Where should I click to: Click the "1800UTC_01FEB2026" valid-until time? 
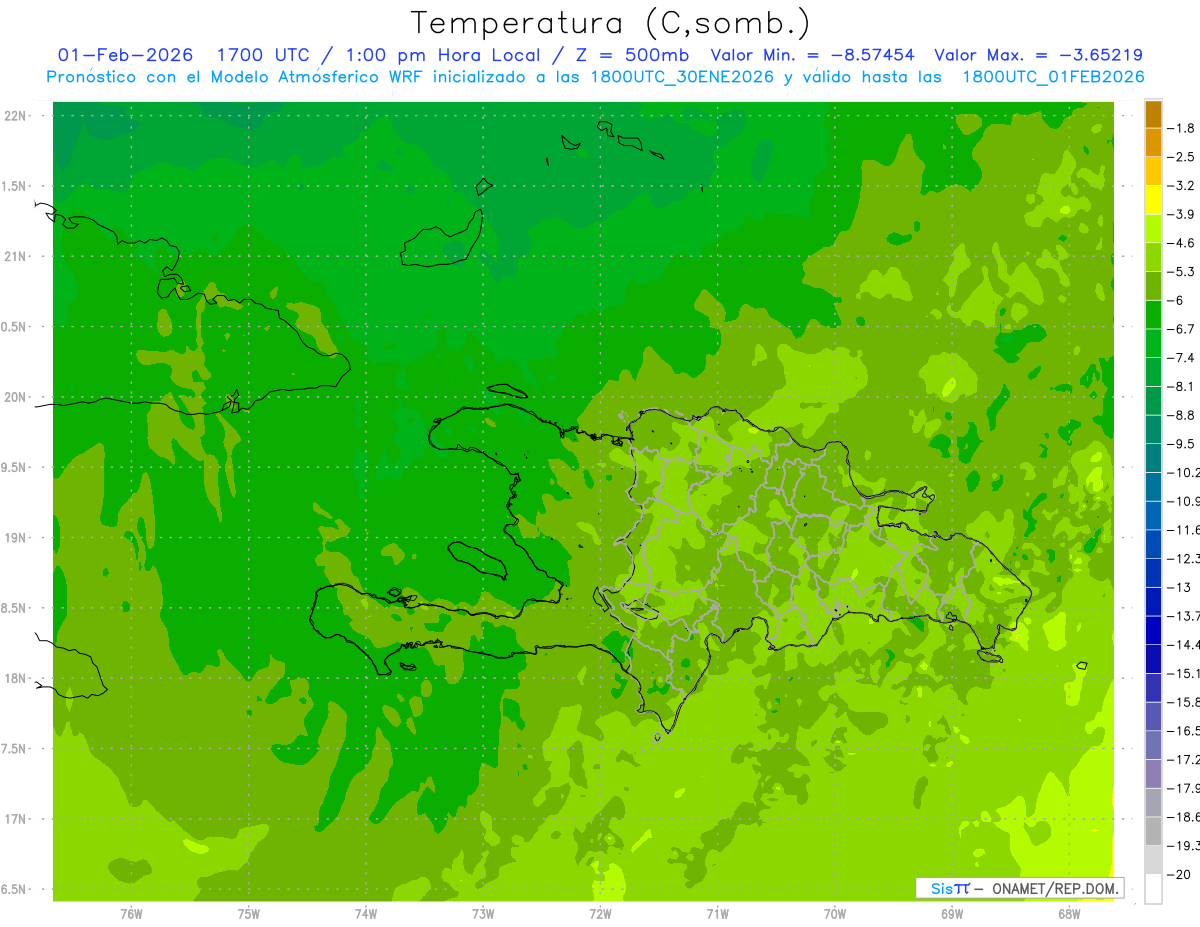[x=1053, y=77]
